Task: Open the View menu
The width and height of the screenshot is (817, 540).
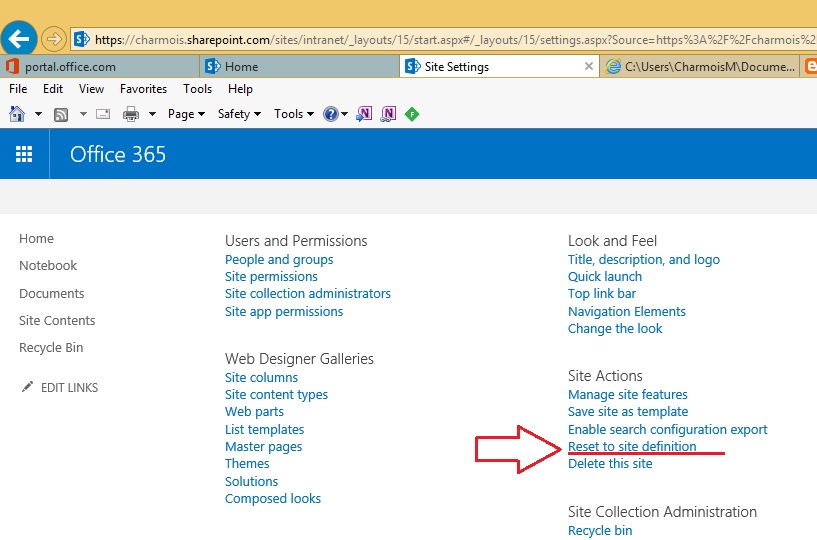Action: click(x=91, y=89)
